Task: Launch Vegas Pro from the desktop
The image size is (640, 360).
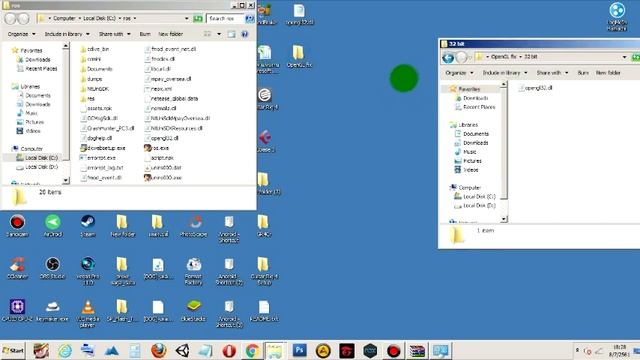Action: pyautogui.click(x=88, y=271)
